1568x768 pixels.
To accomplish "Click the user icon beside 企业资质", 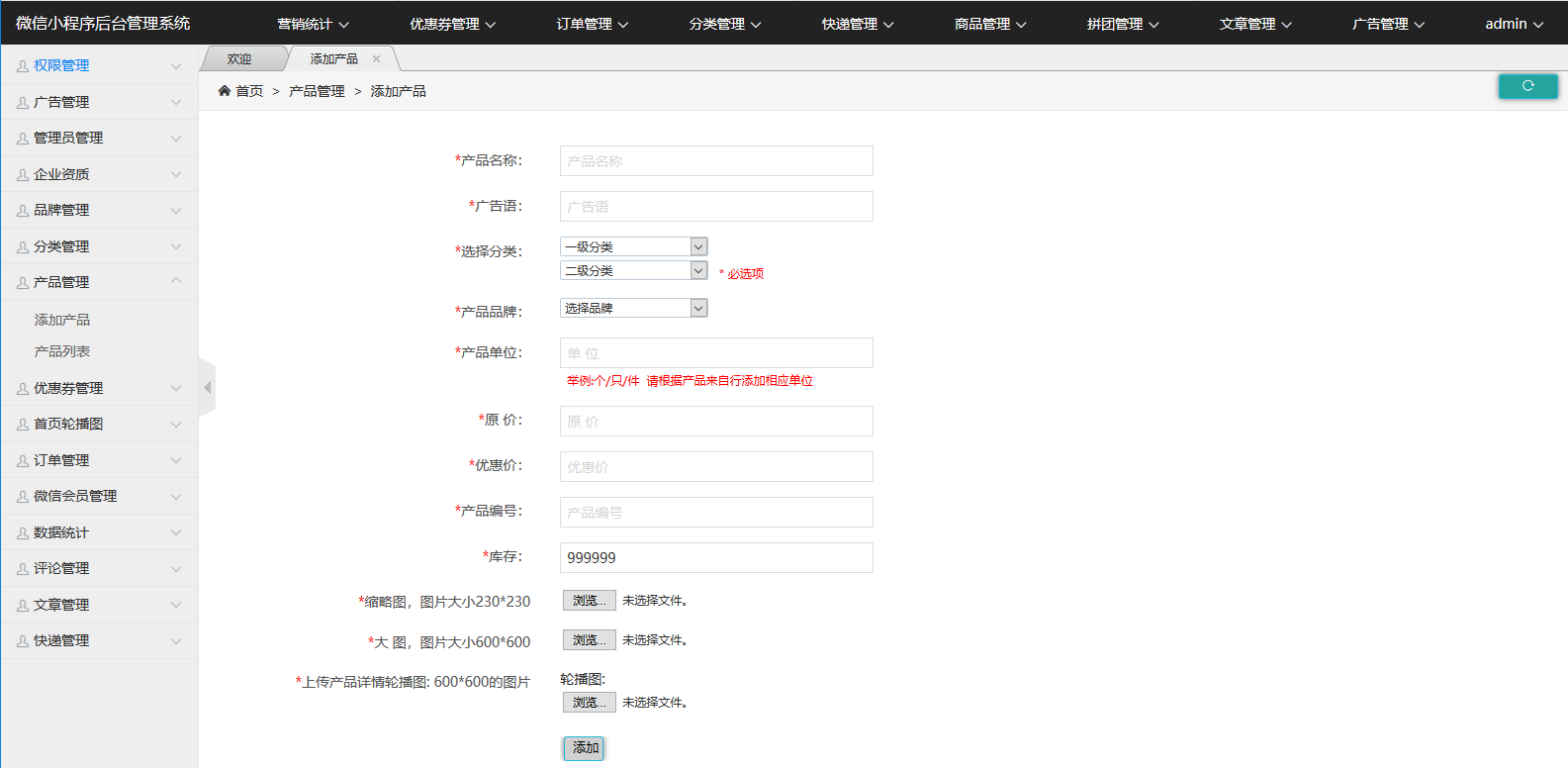I will 22,175.
